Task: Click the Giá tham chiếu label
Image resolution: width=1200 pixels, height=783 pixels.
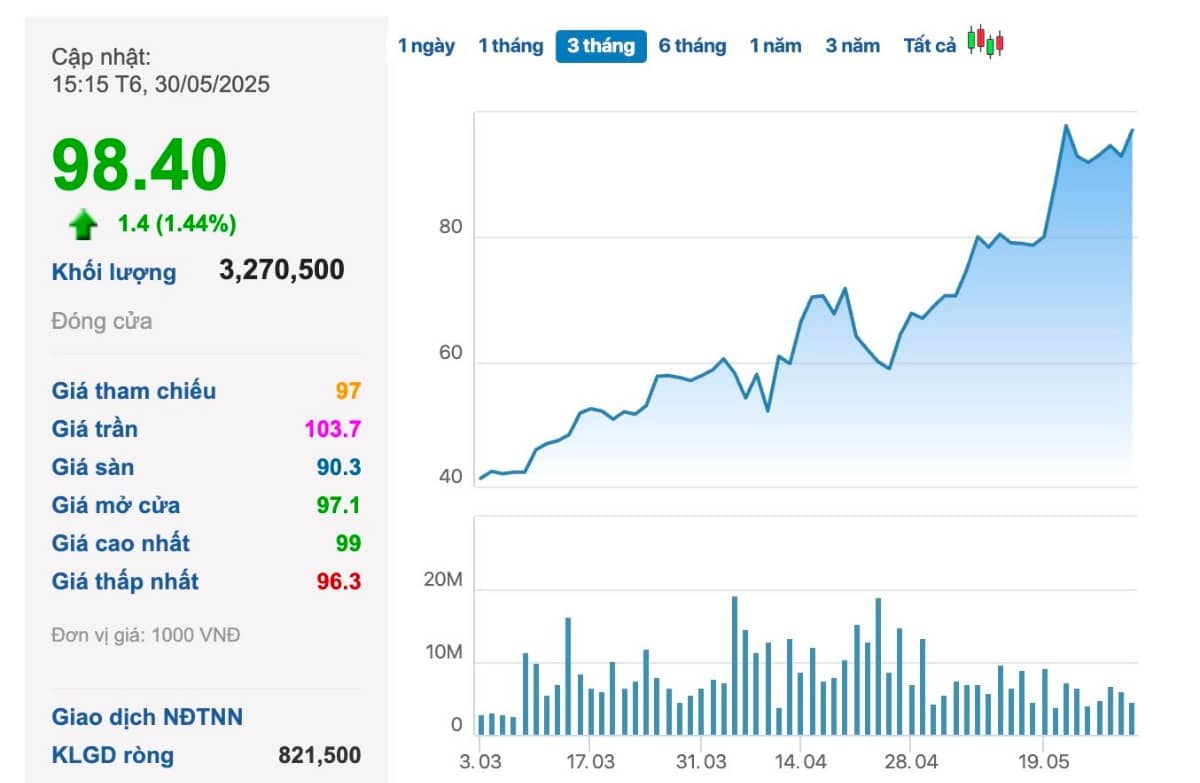Action: (x=134, y=391)
